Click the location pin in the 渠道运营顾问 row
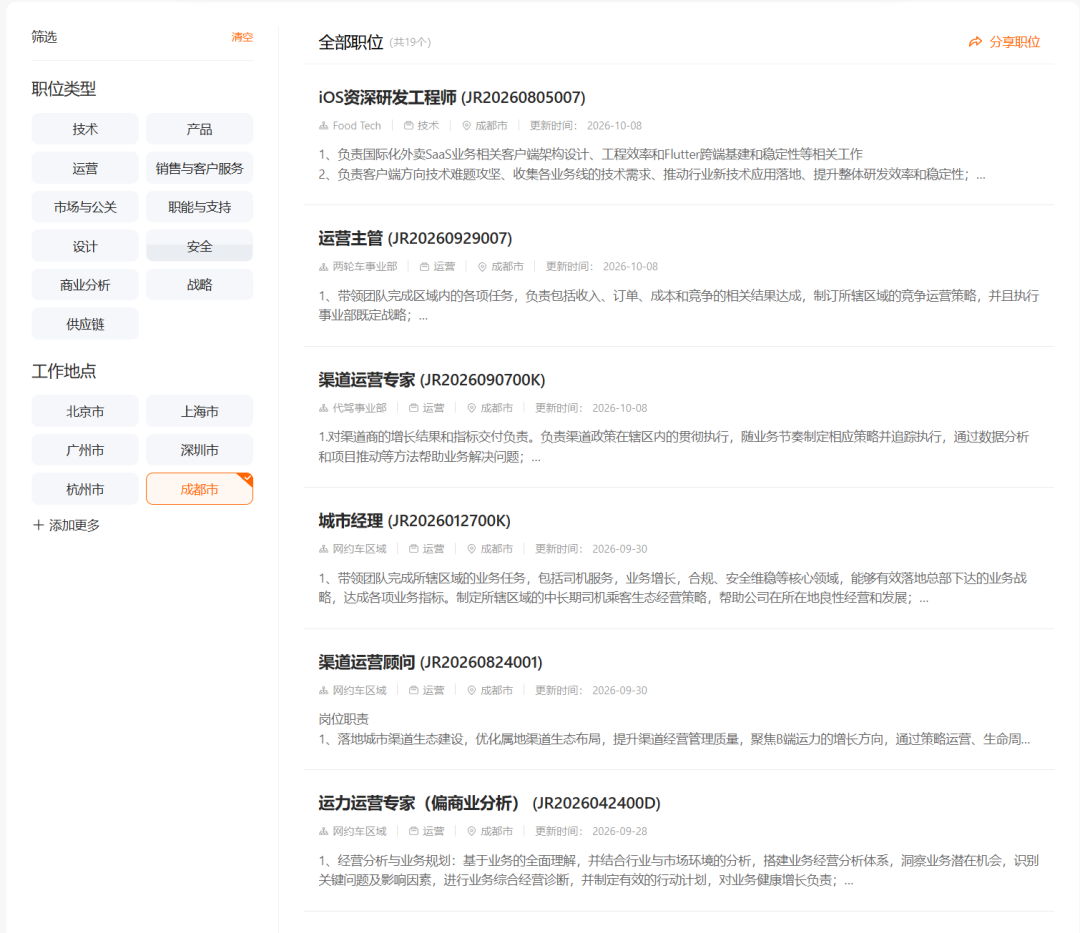 coord(472,690)
